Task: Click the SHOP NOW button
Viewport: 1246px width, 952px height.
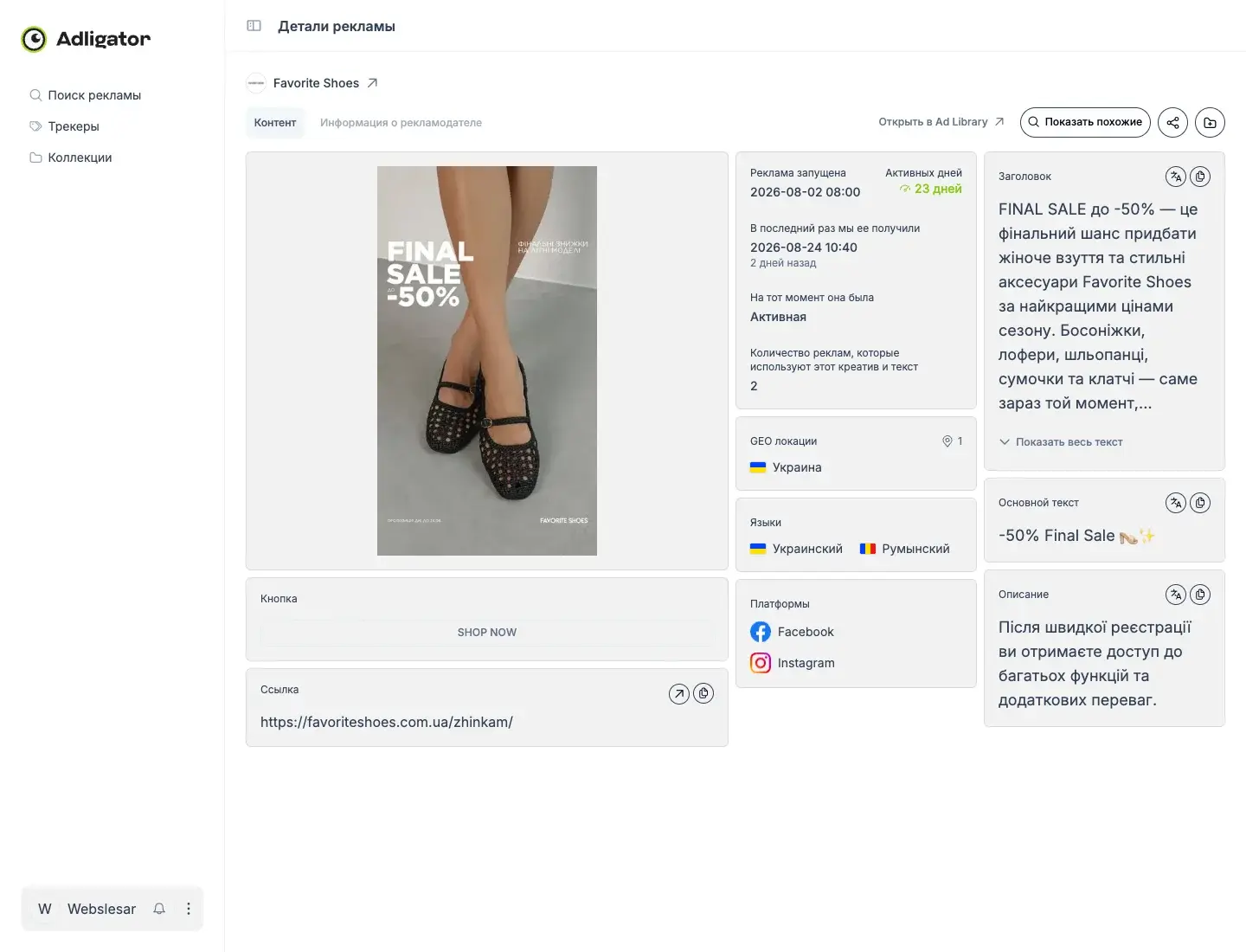Action: (x=487, y=633)
